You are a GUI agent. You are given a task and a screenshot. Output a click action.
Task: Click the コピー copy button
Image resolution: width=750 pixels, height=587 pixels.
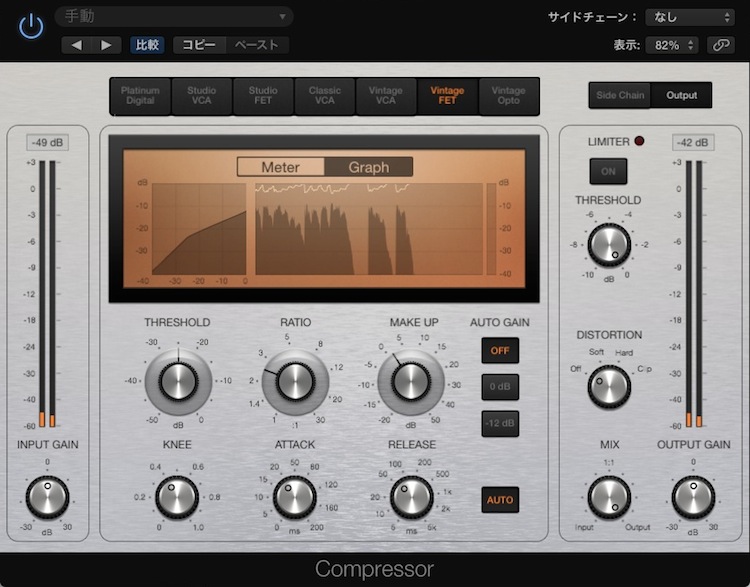pos(199,45)
